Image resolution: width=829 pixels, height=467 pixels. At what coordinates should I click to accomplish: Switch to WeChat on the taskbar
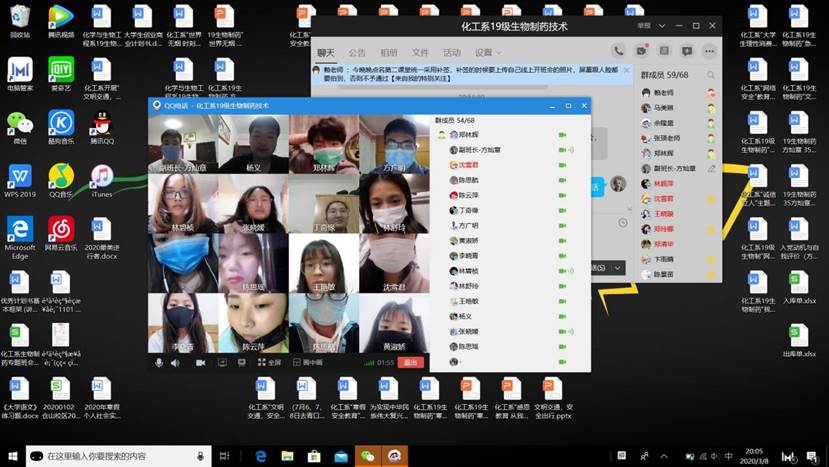pos(367,456)
